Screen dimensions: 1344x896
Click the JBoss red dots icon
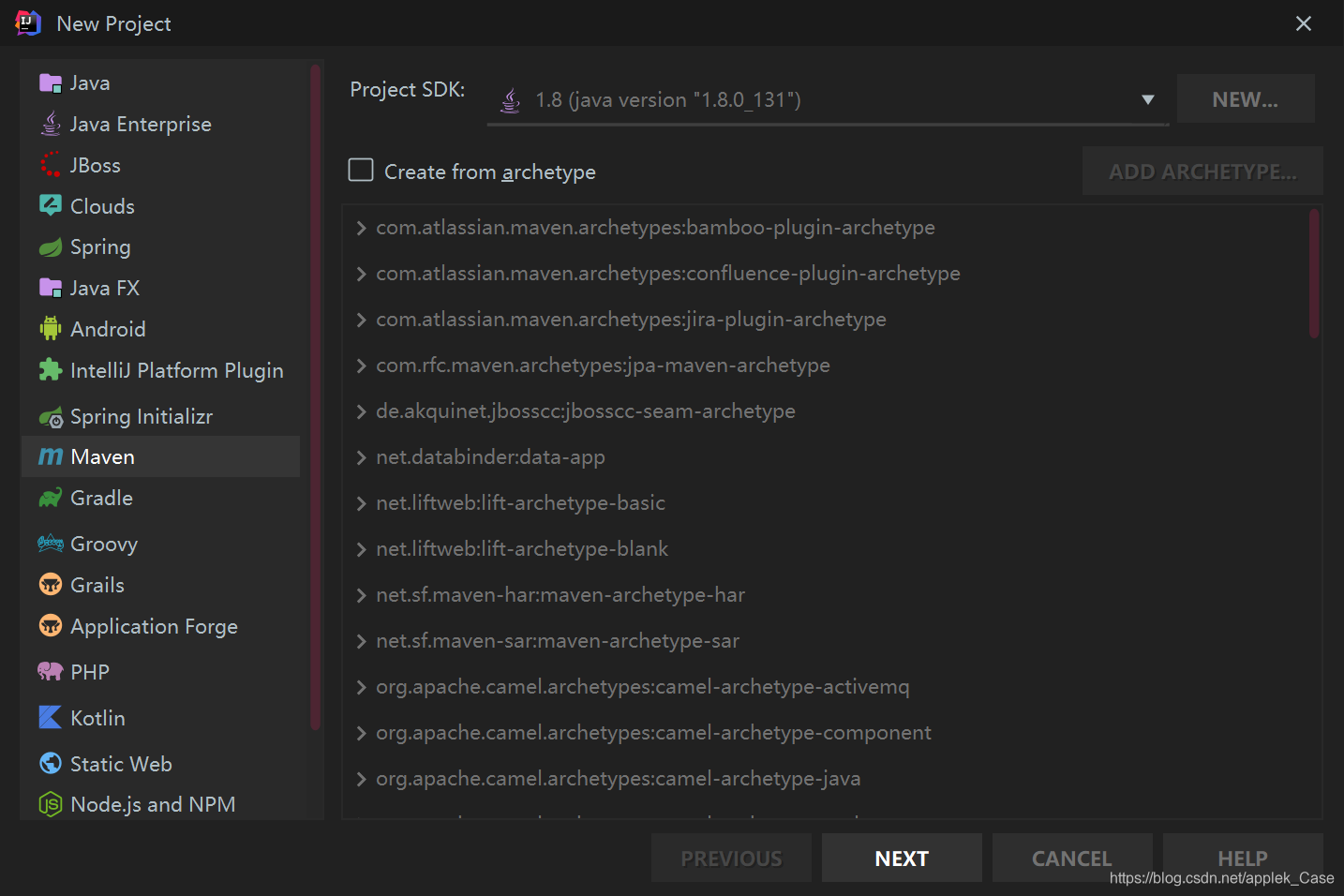click(51, 165)
